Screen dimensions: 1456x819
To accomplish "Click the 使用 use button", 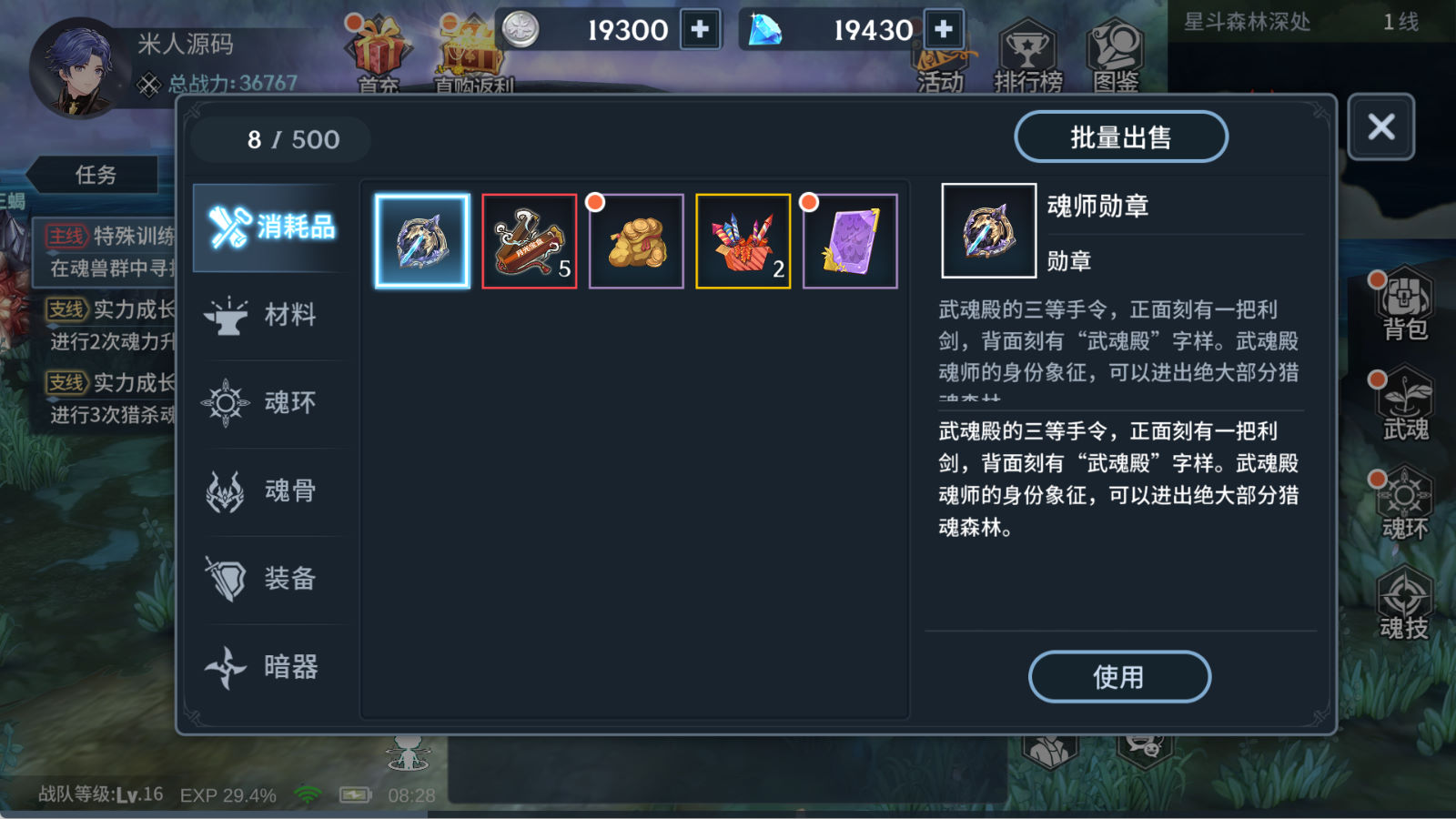I will pos(1119,677).
